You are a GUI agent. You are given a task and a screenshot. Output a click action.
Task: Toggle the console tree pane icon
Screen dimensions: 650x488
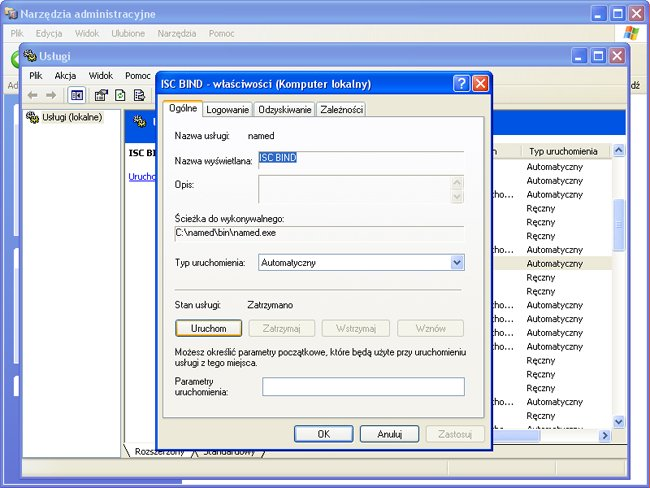[x=77, y=95]
